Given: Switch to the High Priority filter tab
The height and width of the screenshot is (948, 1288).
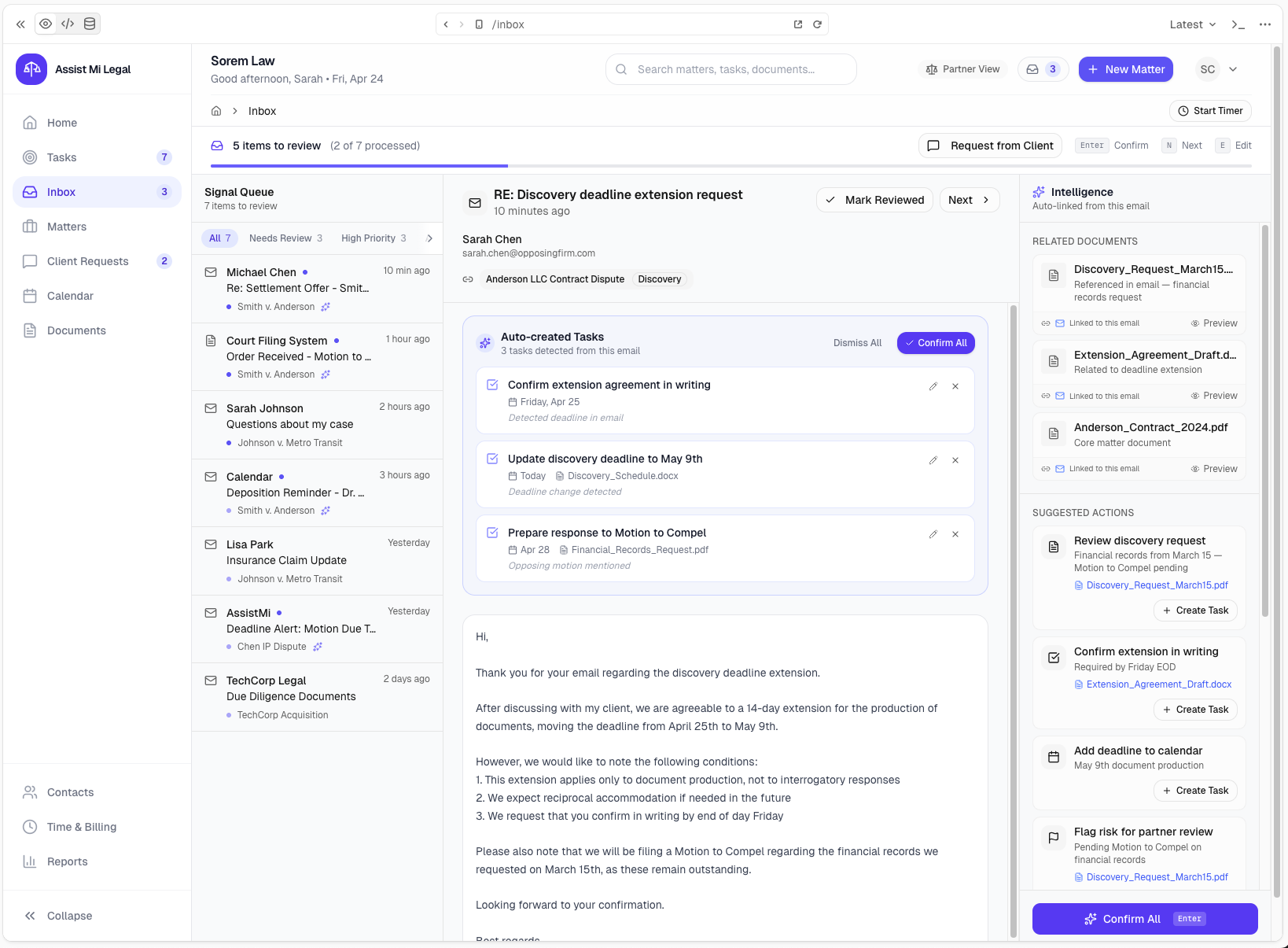Looking at the screenshot, I should coord(373,238).
